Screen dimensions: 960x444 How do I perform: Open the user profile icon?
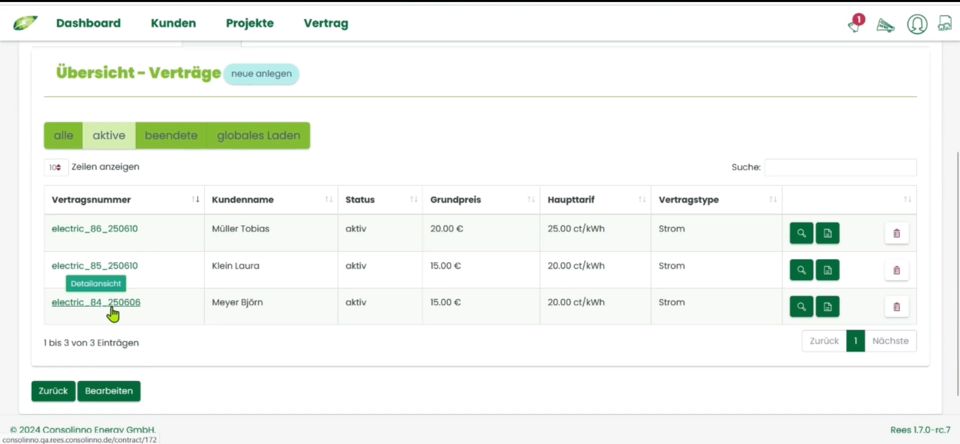[x=917, y=24]
